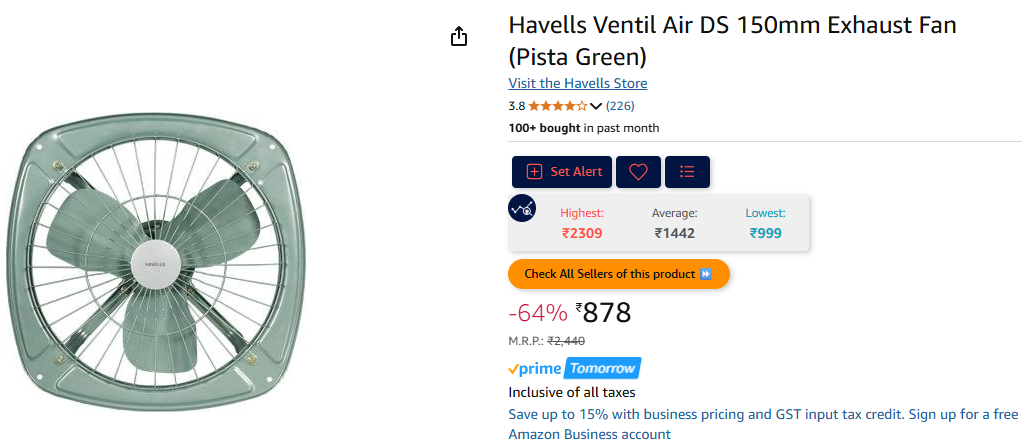1030x448 pixels.
Task: Select the Average price ₹1442 value
Action: pos(674,233)
